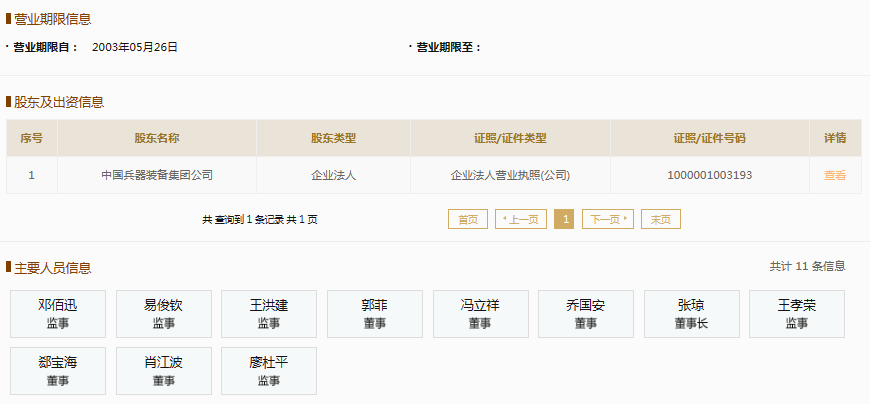Click the license number 1000001003193

709,175
